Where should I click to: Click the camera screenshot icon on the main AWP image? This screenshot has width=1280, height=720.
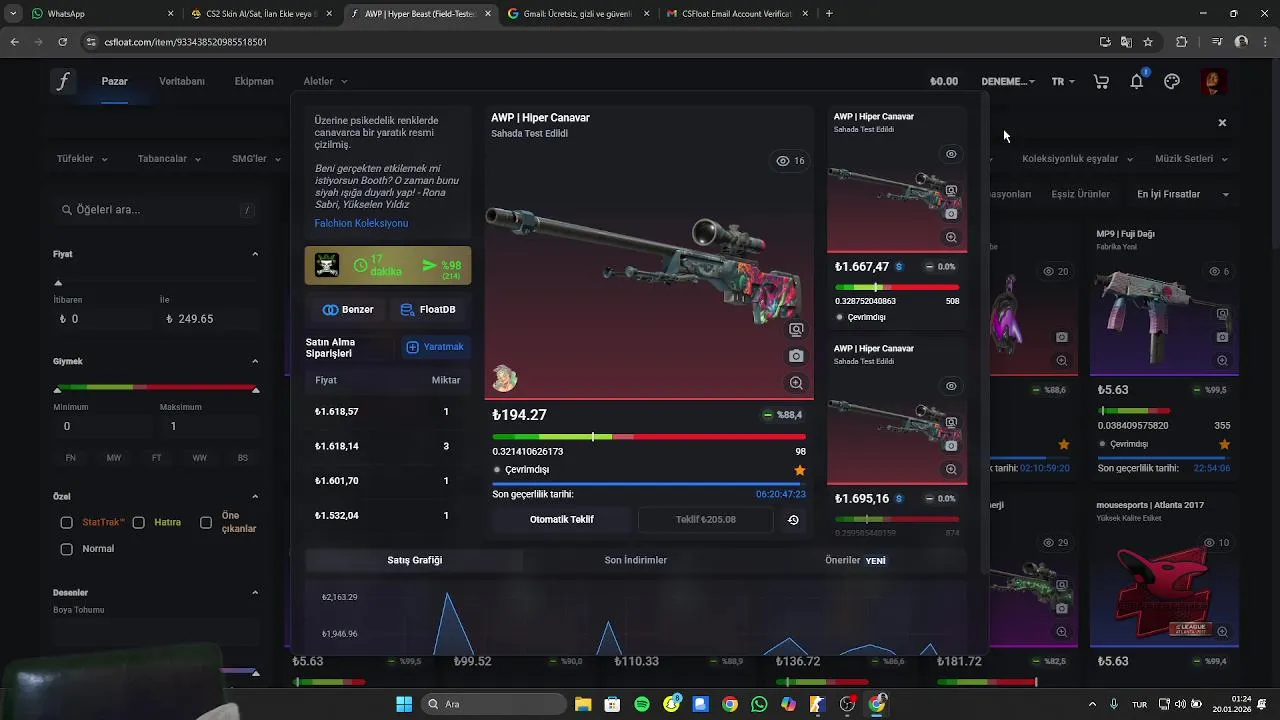pos(796,356)
